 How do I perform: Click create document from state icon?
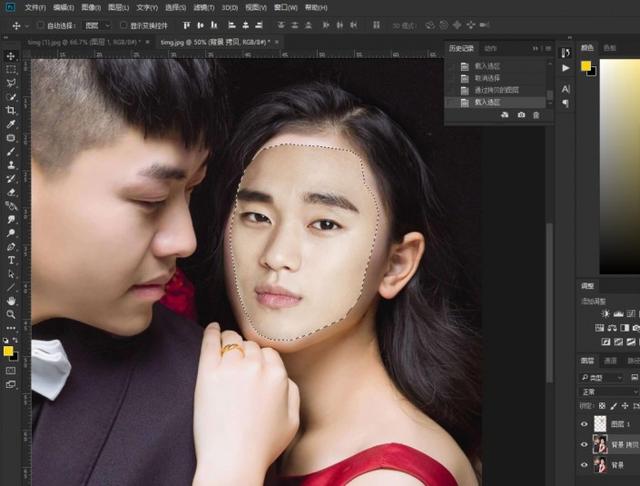505,115
